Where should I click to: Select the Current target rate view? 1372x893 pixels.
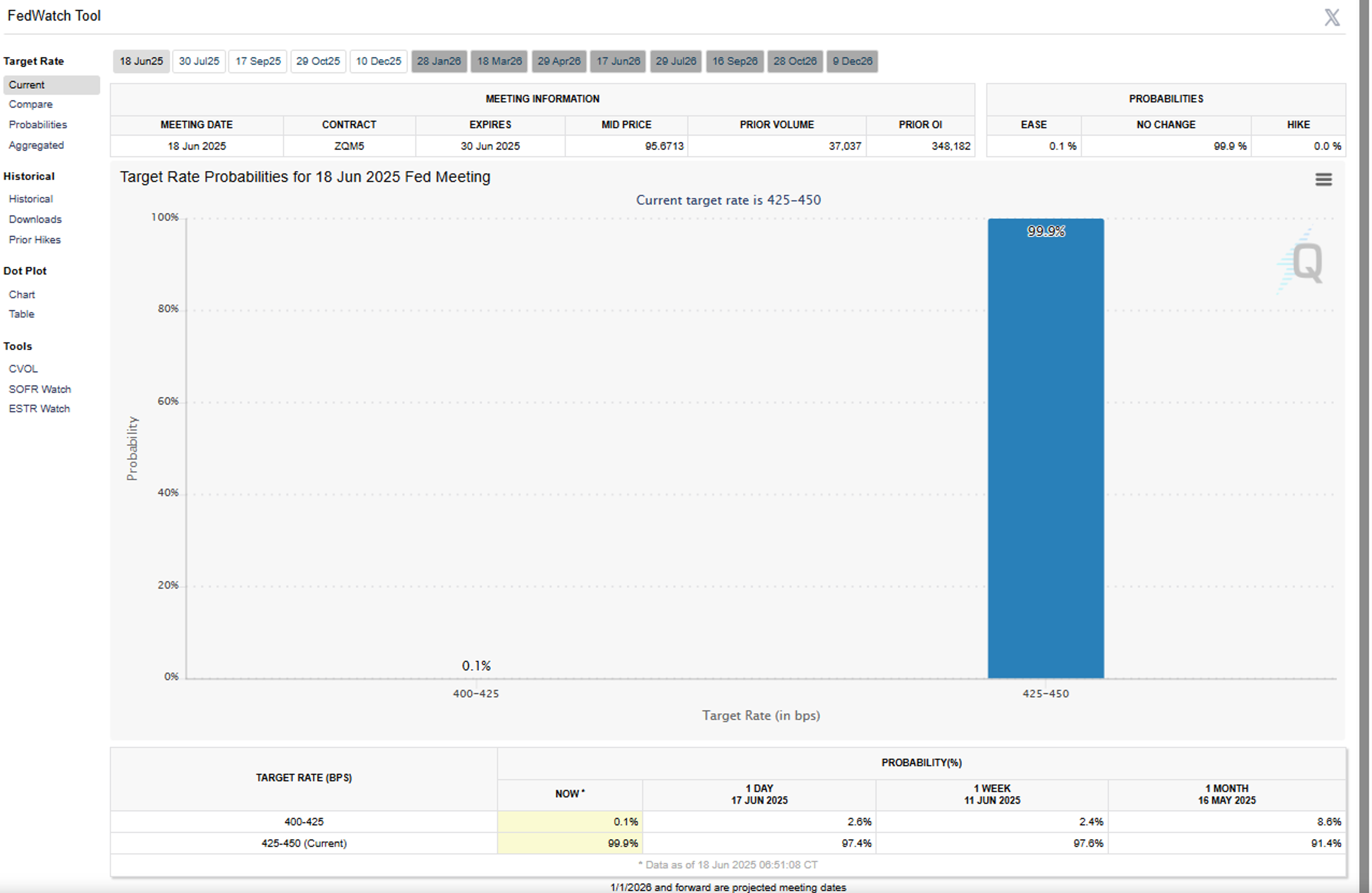tap(26, 85)
